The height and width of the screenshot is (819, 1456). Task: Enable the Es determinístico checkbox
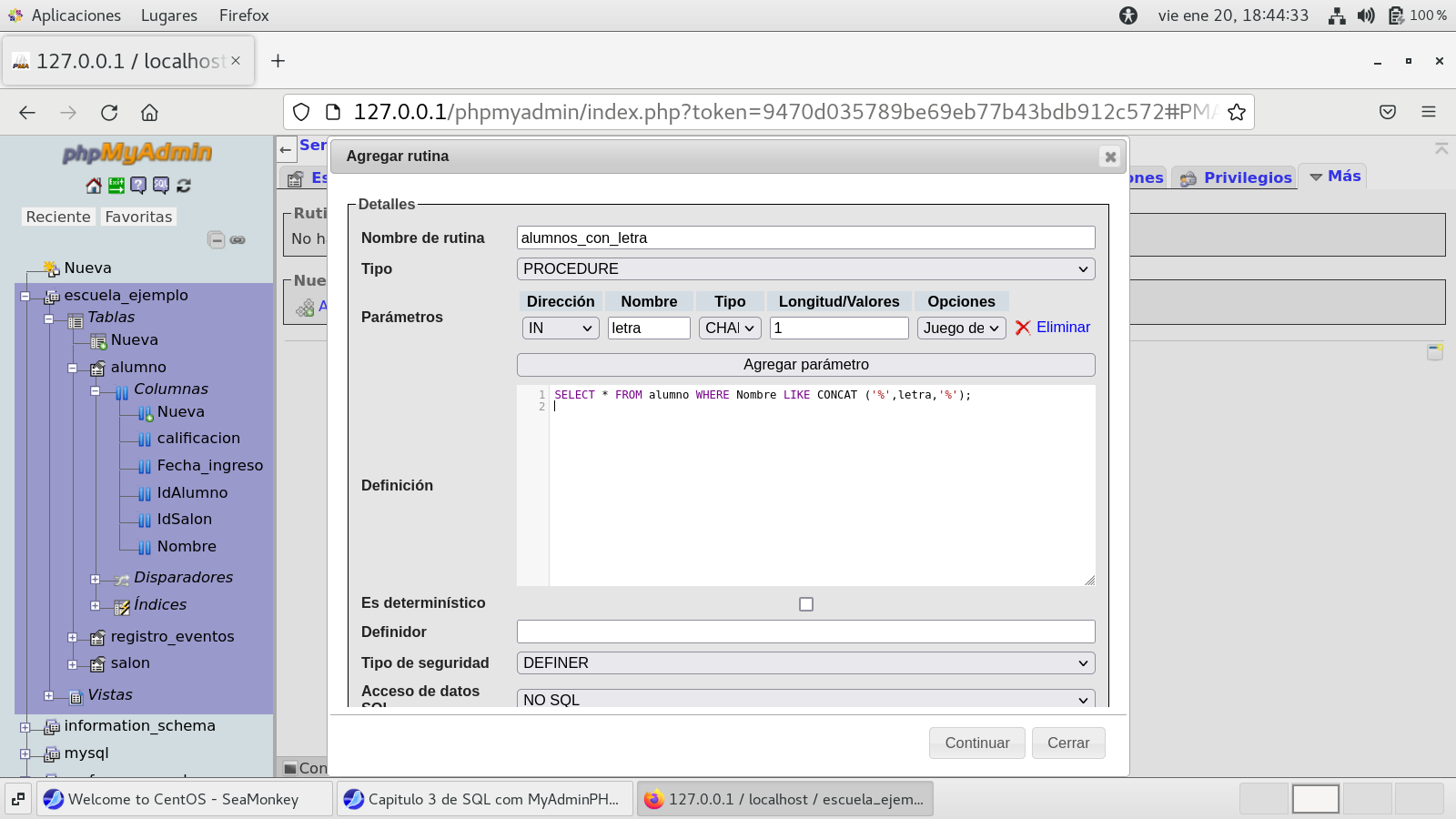coord(805,604)
